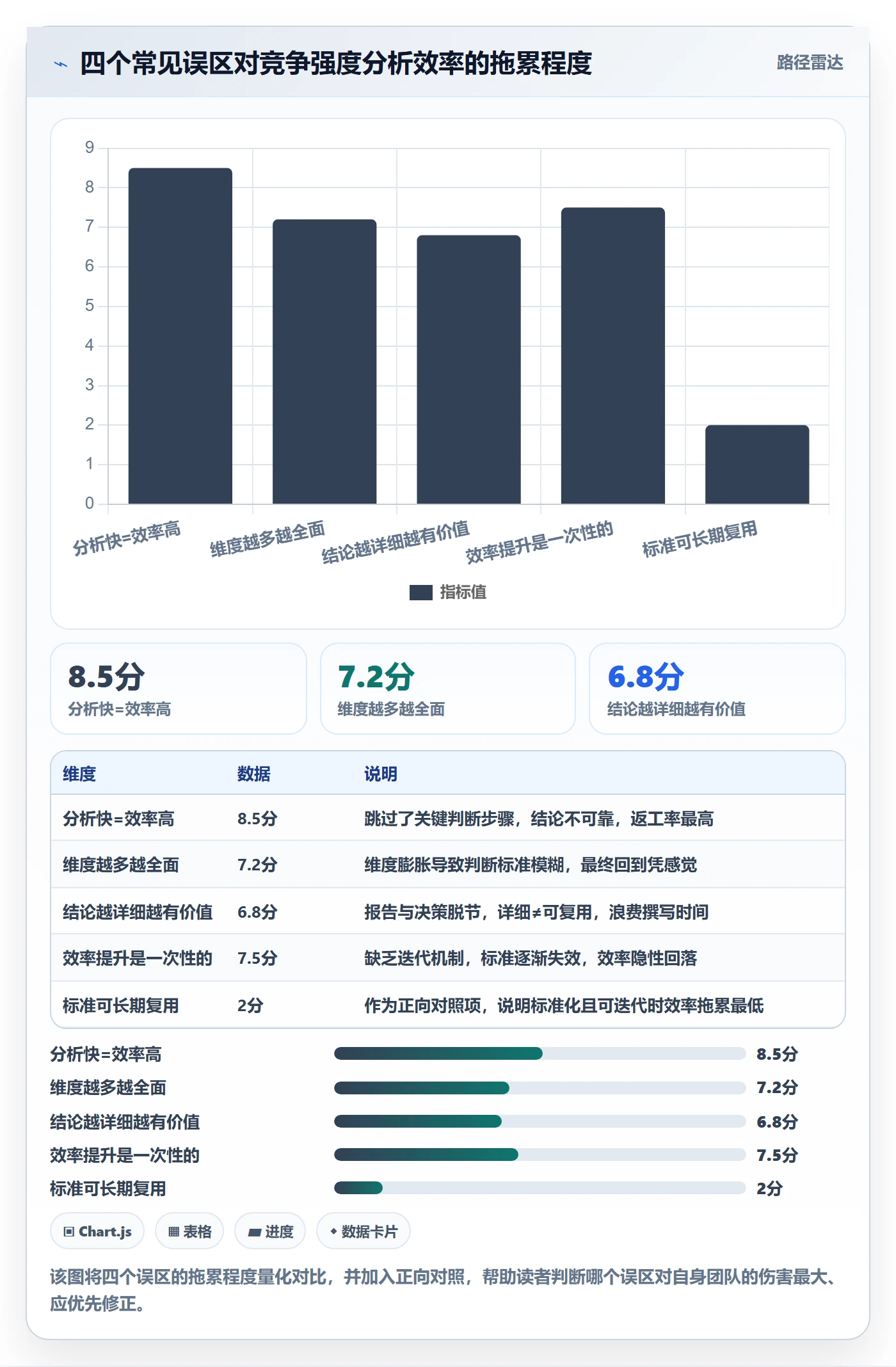Click the 2分 progress bar
Image resolution: width=896 pixels, height=1367 pixels.
coord(540,1188)
